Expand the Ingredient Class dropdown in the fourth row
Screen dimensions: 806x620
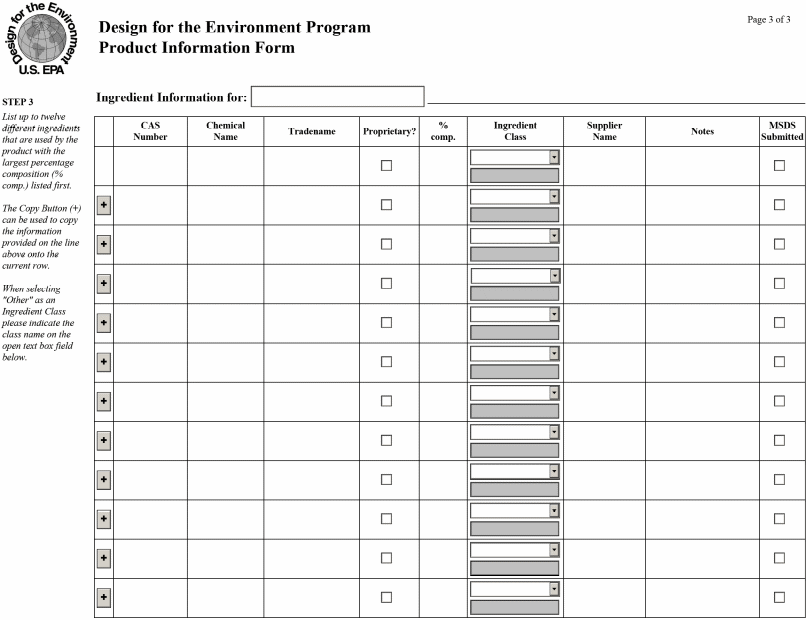(x=554, y=275)
